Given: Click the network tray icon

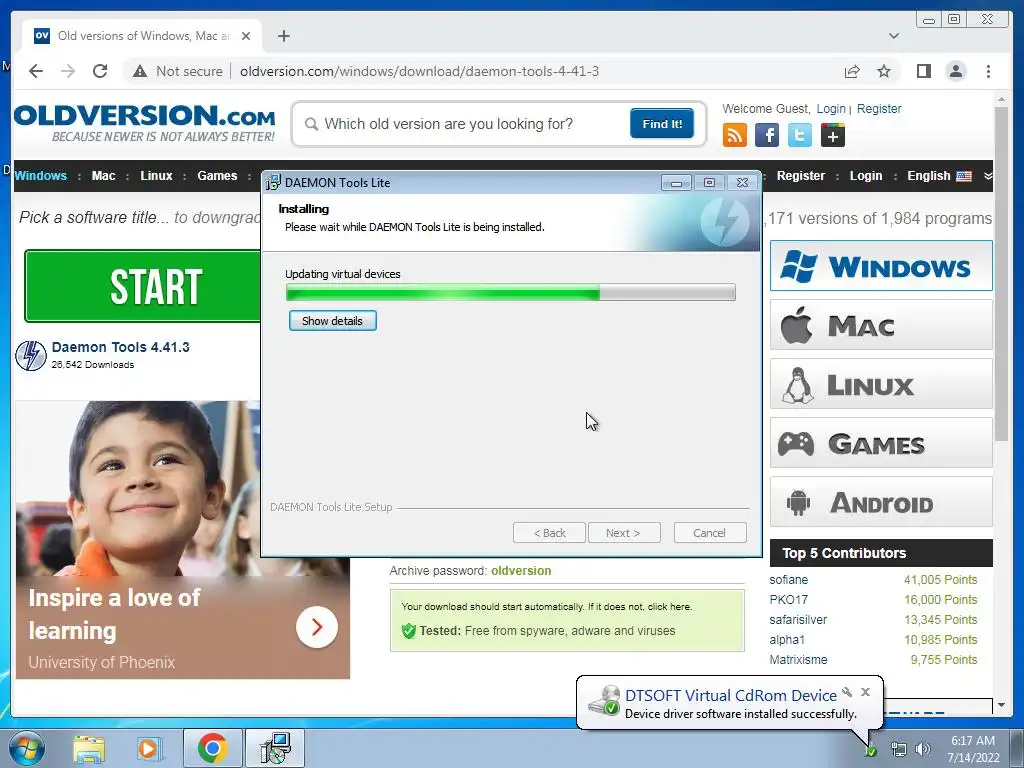Looking at the screenshot, I should [x=899, y=749].
